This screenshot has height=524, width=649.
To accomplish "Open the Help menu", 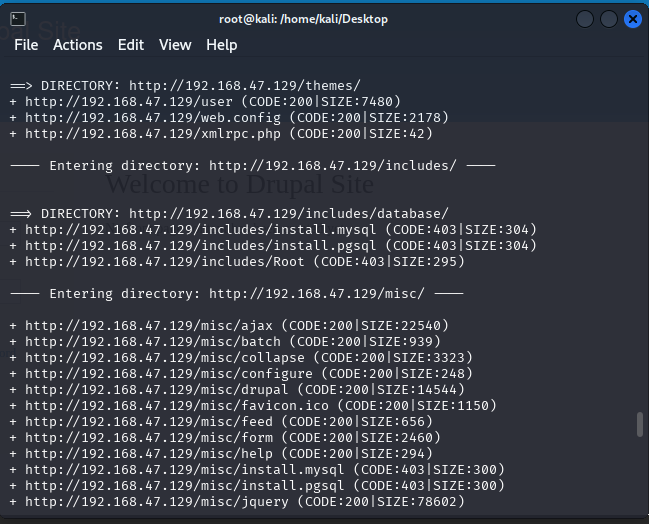I will (222, 45).
